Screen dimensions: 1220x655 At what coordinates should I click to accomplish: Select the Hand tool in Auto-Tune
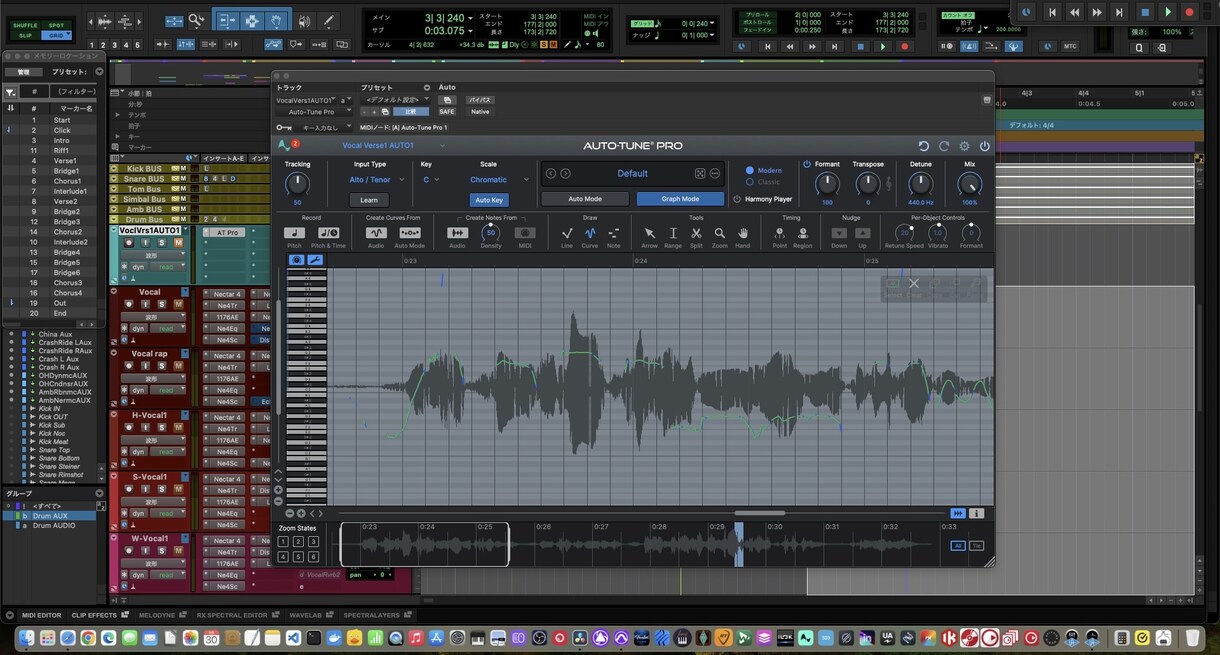pos(742,233)
